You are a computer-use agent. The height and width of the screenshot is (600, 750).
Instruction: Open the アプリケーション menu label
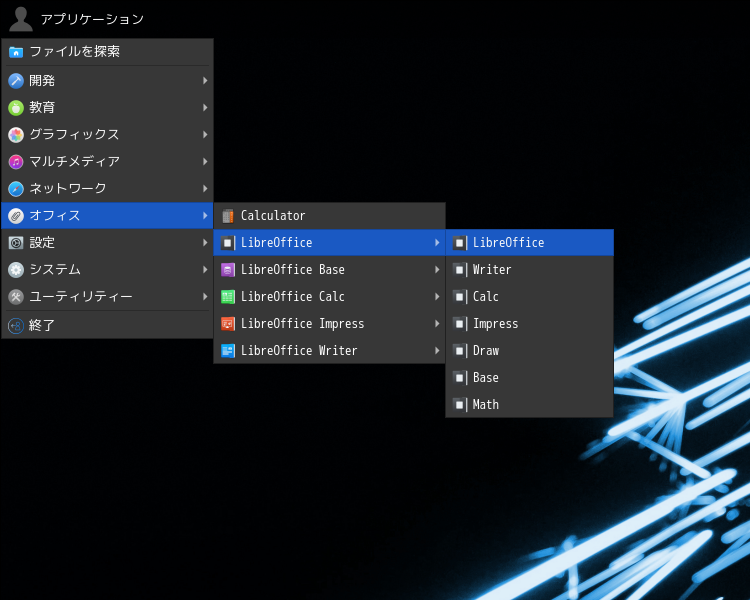coord(92,19)
